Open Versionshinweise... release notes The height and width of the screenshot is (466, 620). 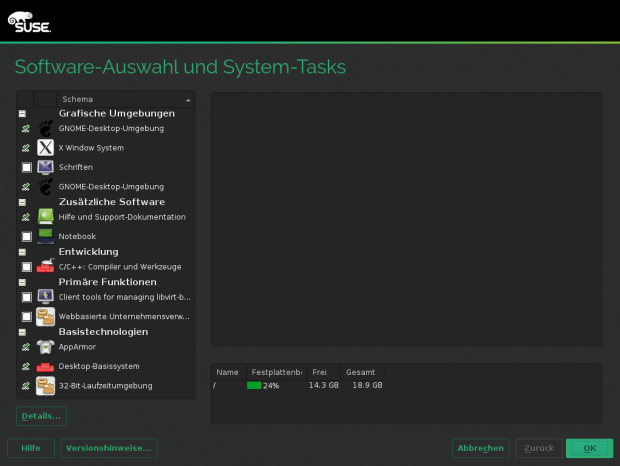point(109,448)
